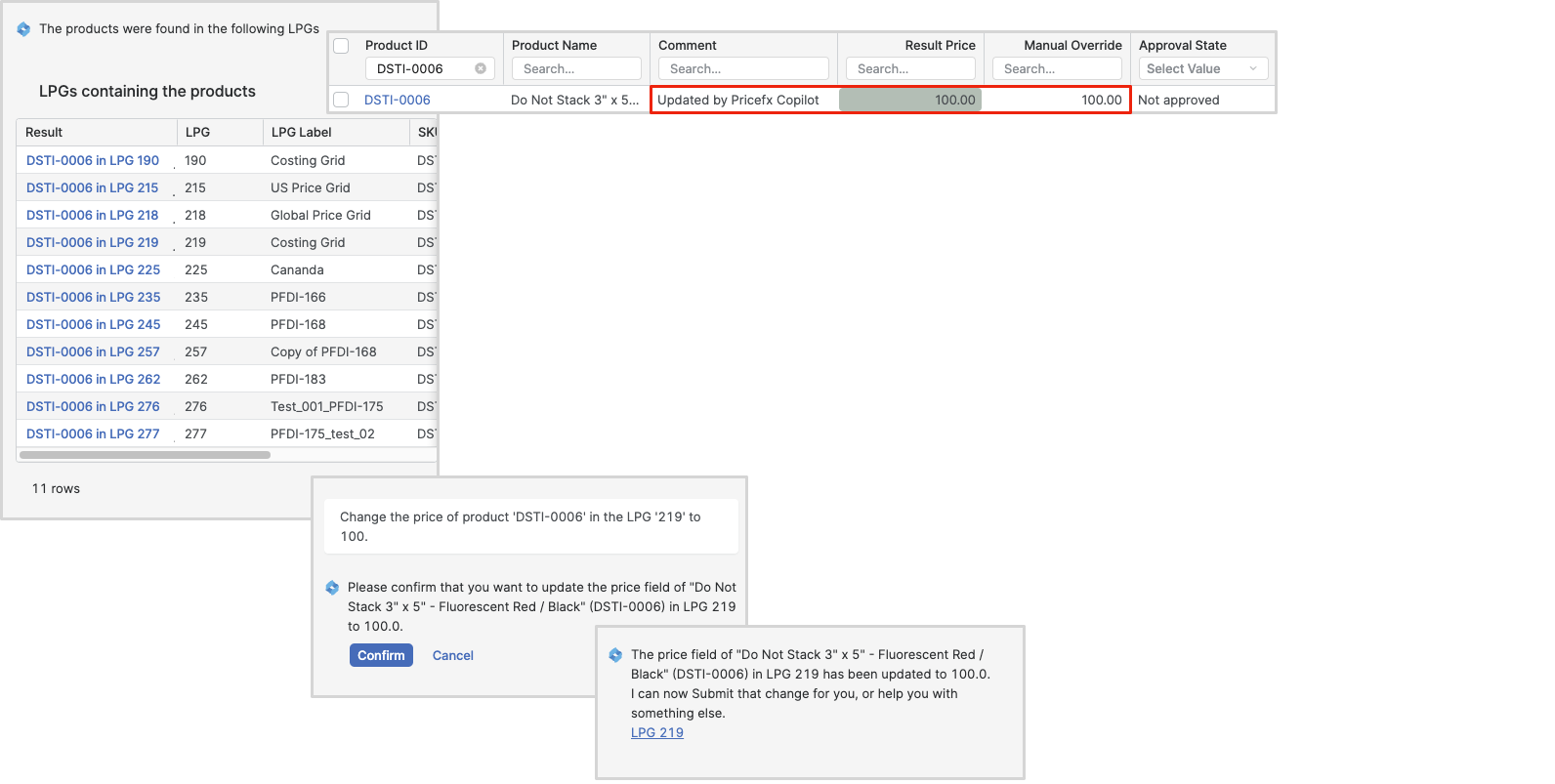Open DSTI-0006 in LPG 218 result
Screen dimensions: 1555x784
pos(93,215)
